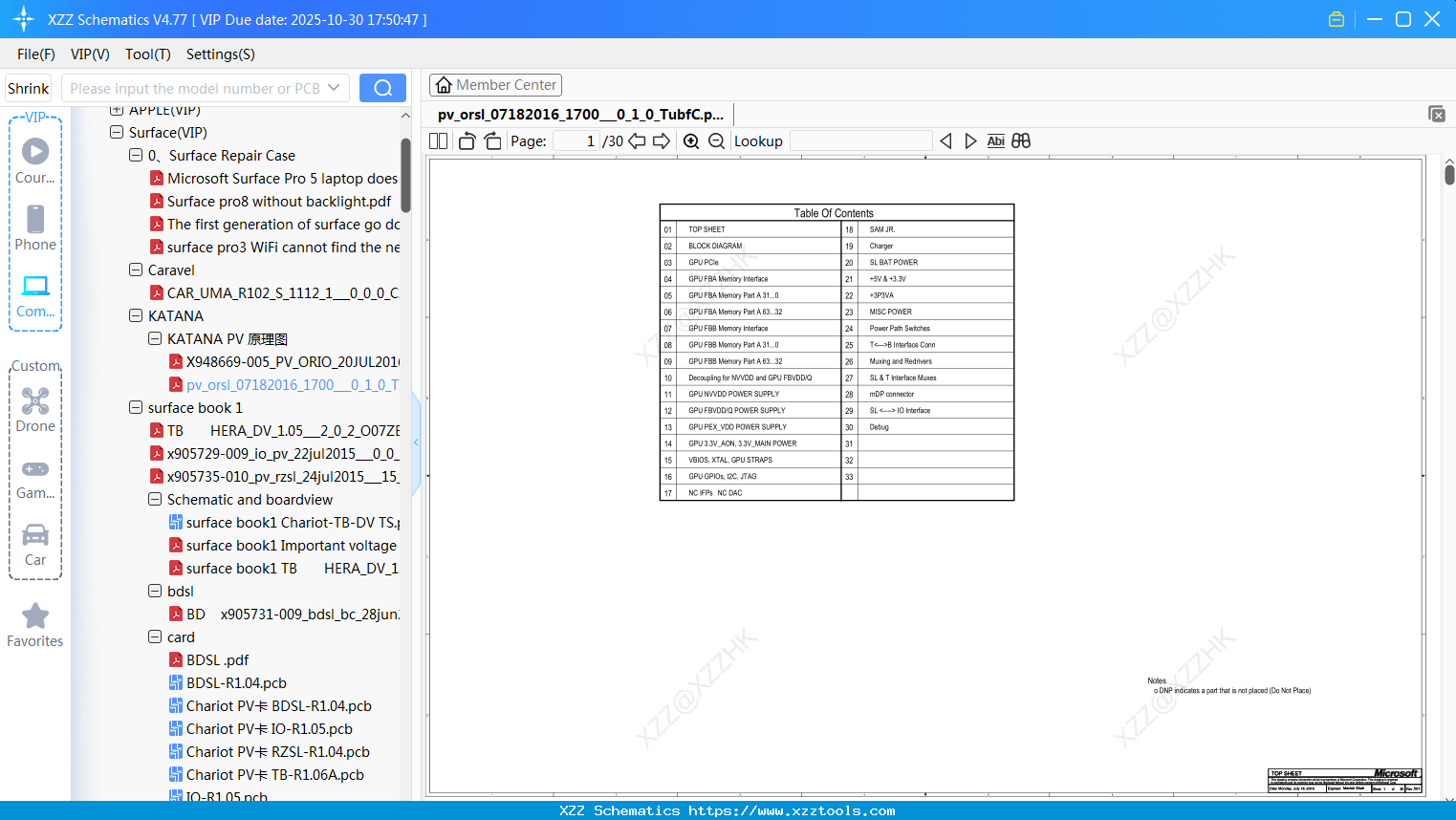Zoom in on the schematic

coord(691,141)
